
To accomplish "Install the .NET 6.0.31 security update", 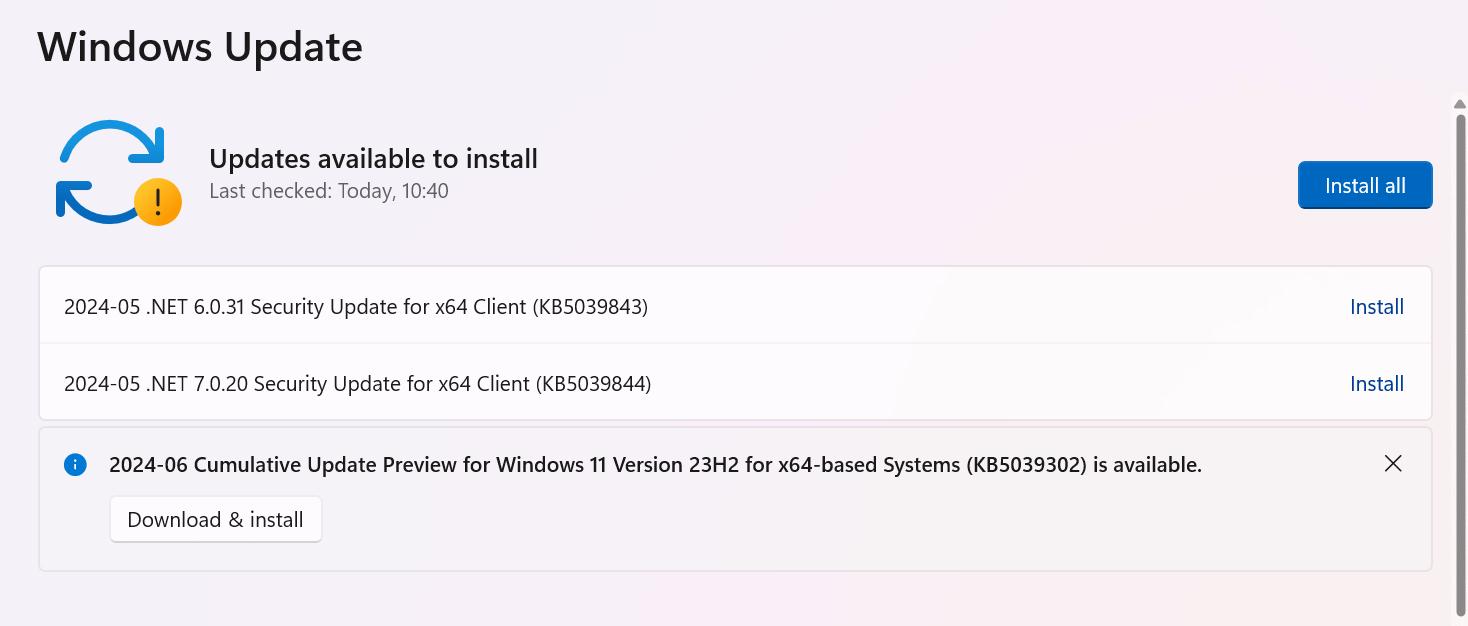I will coord(1377,306).
